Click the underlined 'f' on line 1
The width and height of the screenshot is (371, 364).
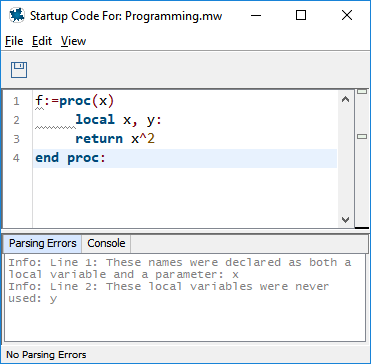(39, 102)
